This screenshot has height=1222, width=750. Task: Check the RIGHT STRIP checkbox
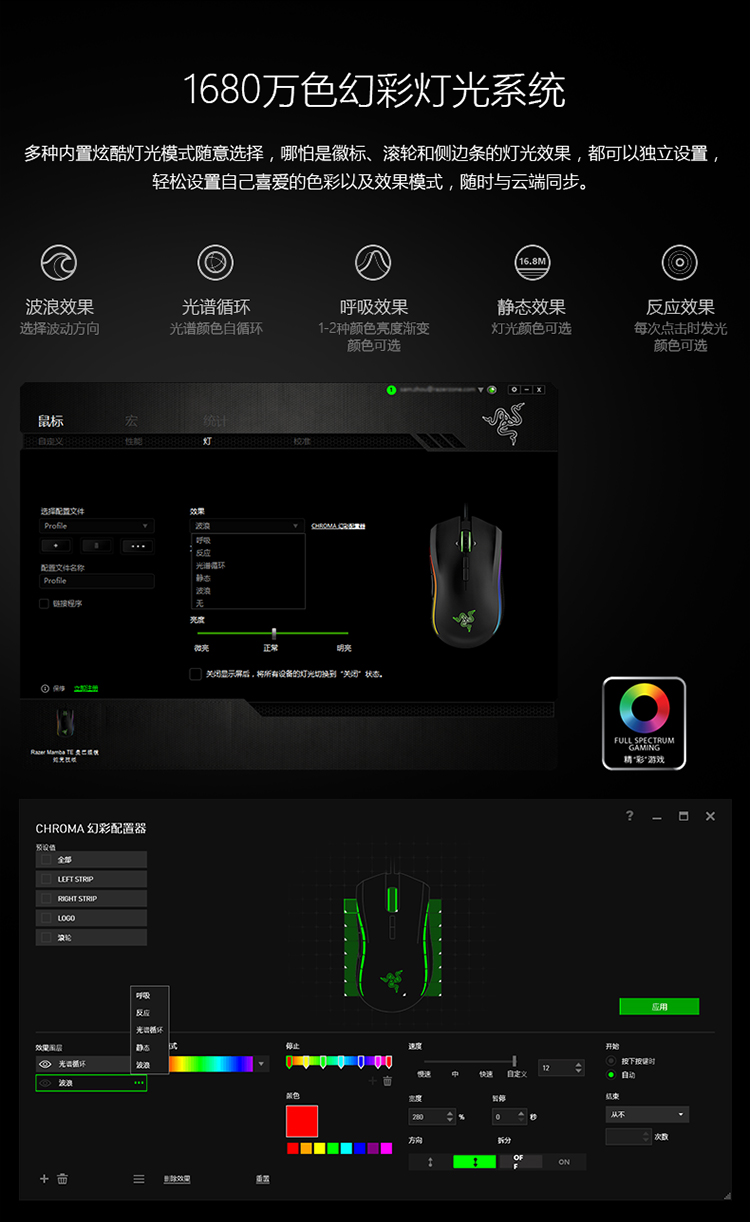(46, 898)
